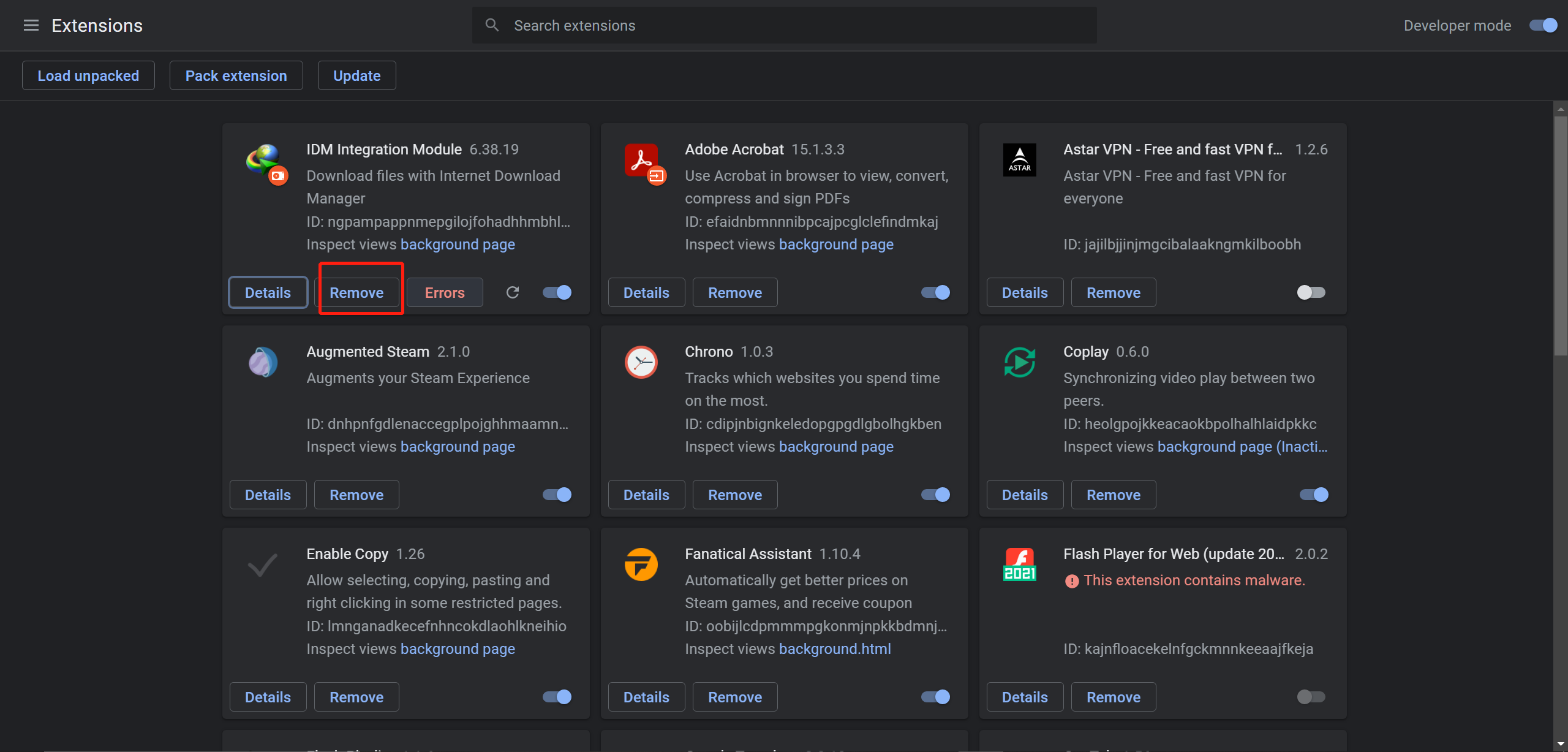
Task: Remove the Fanatical Assistant extension
Action: coord(735,697)
